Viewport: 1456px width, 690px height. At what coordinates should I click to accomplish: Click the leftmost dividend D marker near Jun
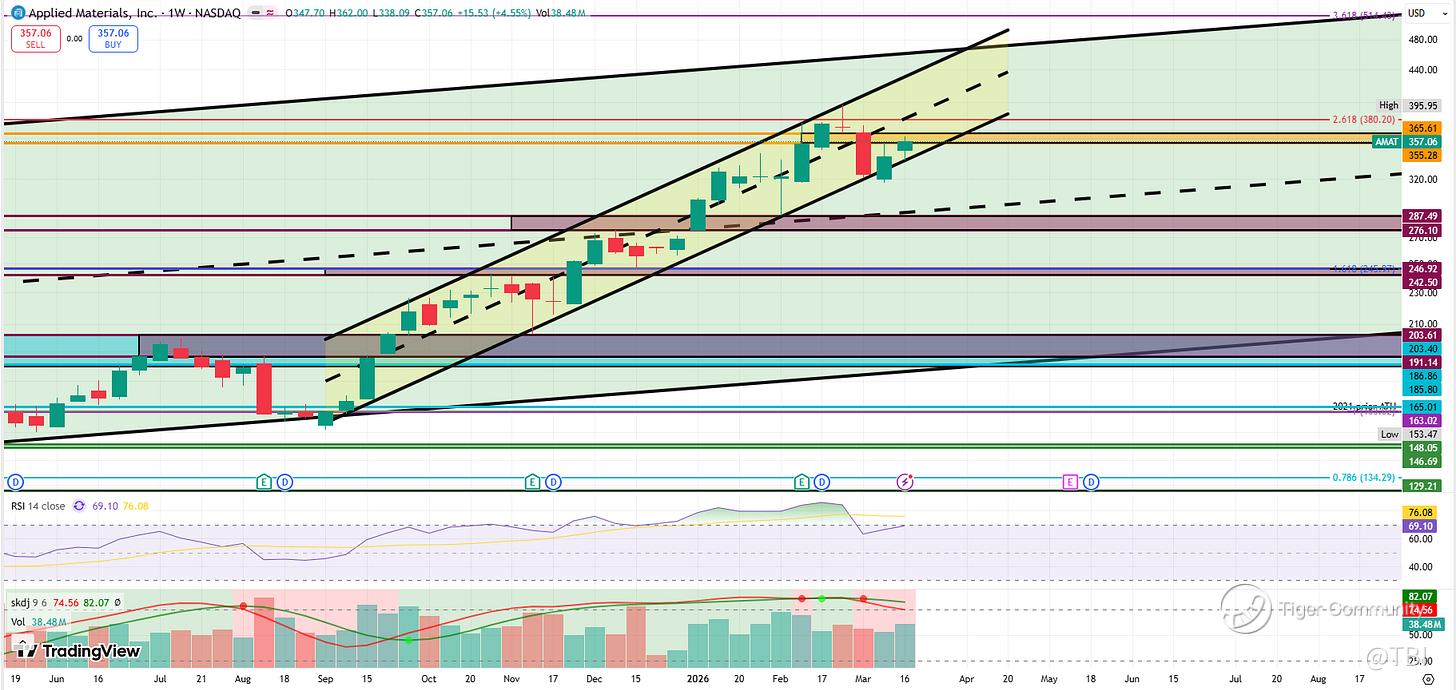point(15,482)
